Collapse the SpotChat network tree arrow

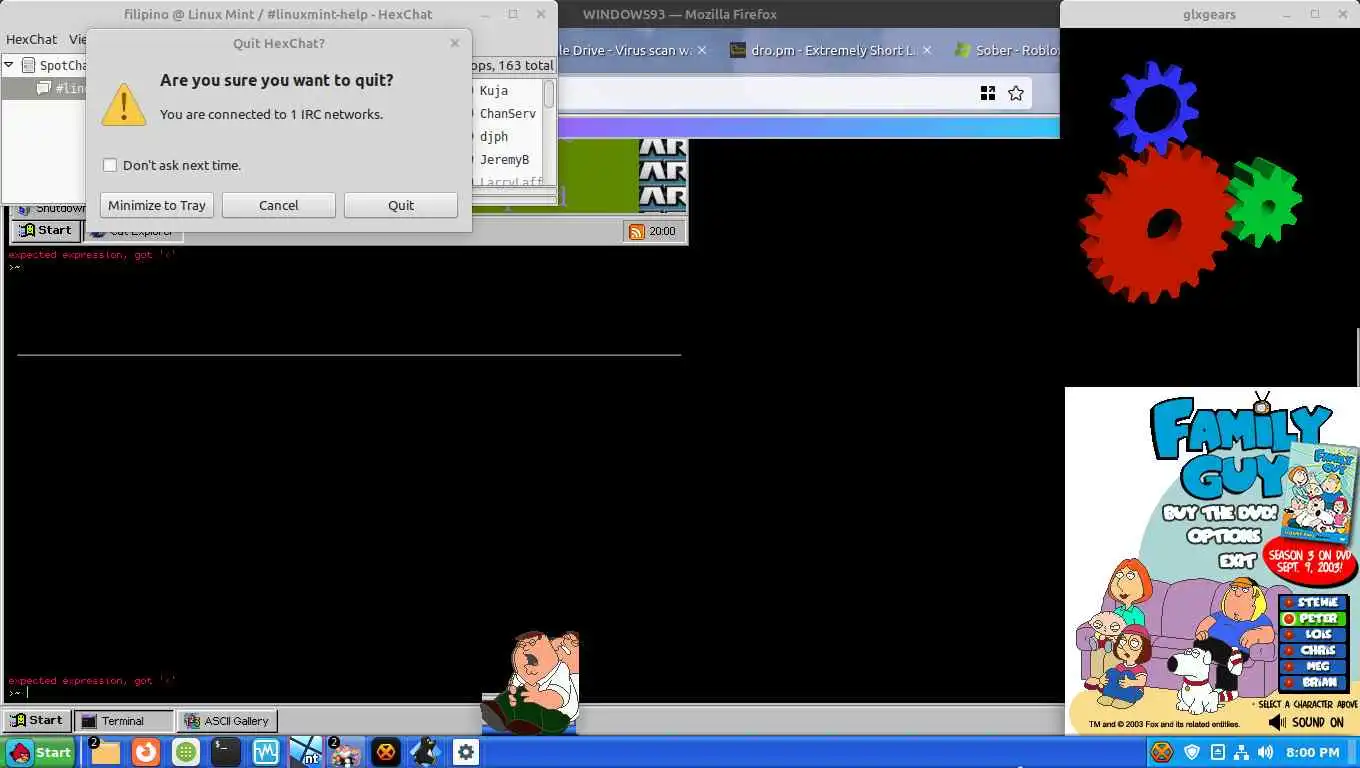9,65
